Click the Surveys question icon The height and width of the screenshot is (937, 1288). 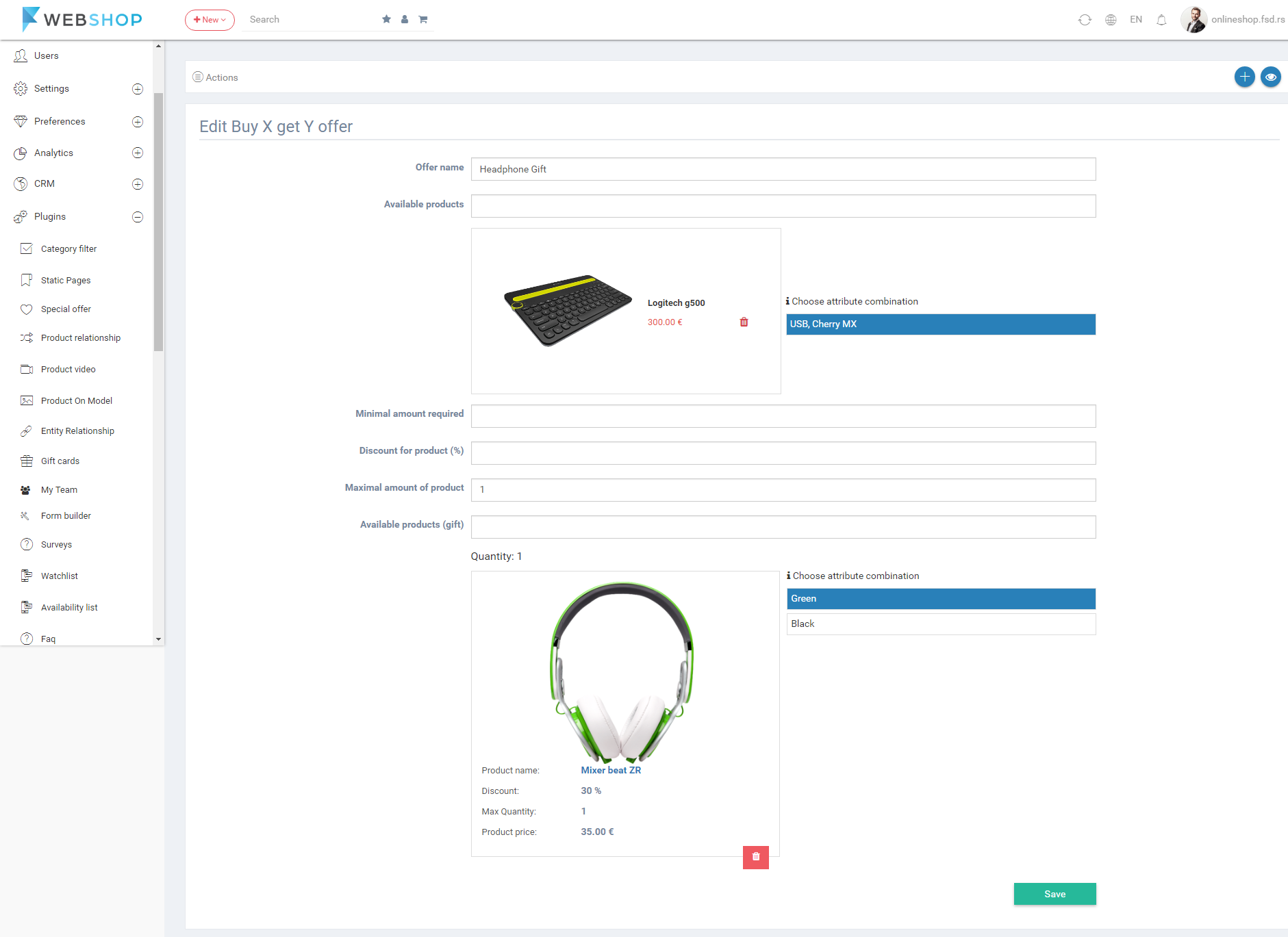coord(27,544)
